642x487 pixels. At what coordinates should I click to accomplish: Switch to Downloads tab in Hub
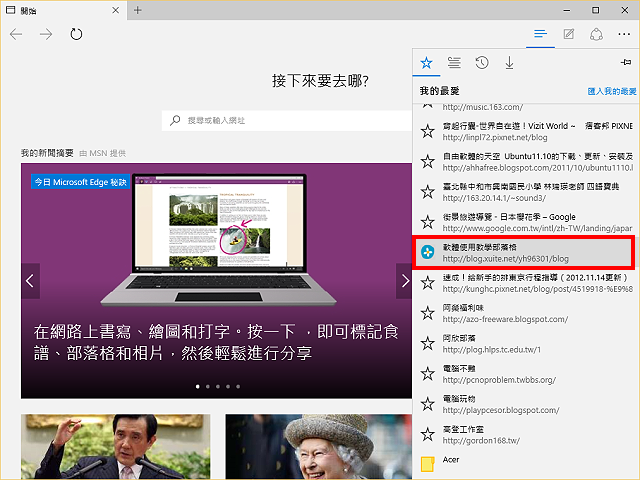pyautogui.click(x=509, y=63)
